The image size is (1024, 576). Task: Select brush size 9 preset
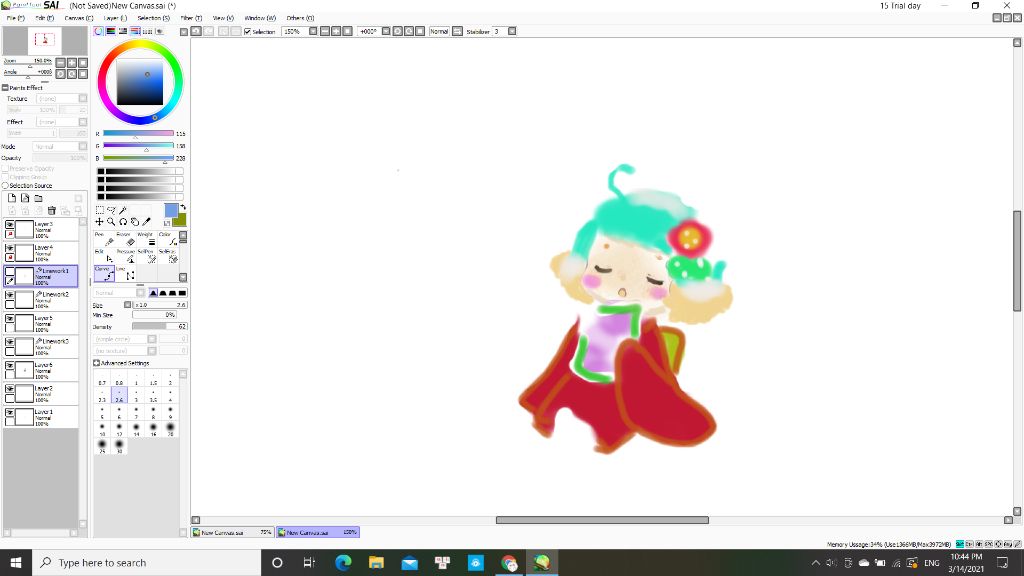[170, 413]
